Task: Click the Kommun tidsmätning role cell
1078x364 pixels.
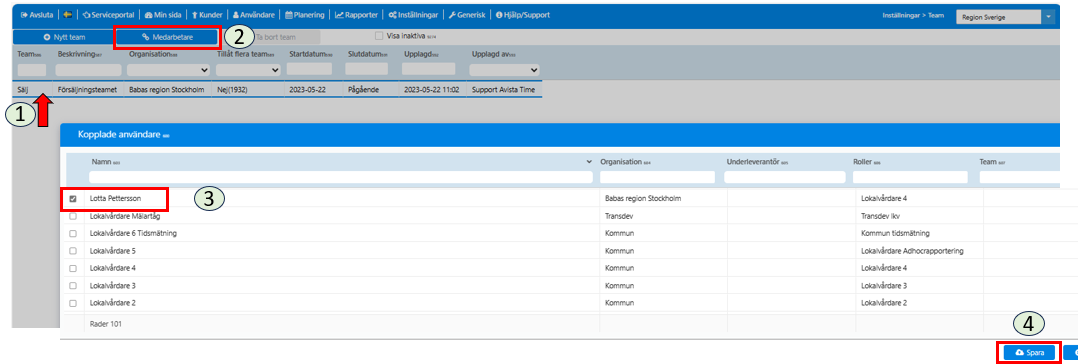Action: point(895,233)
